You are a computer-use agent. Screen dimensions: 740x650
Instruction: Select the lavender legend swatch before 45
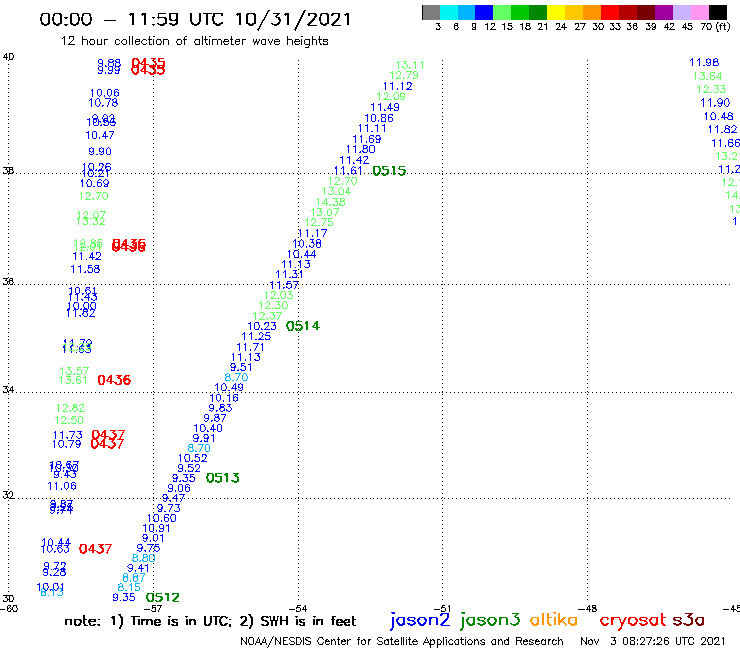681,12
